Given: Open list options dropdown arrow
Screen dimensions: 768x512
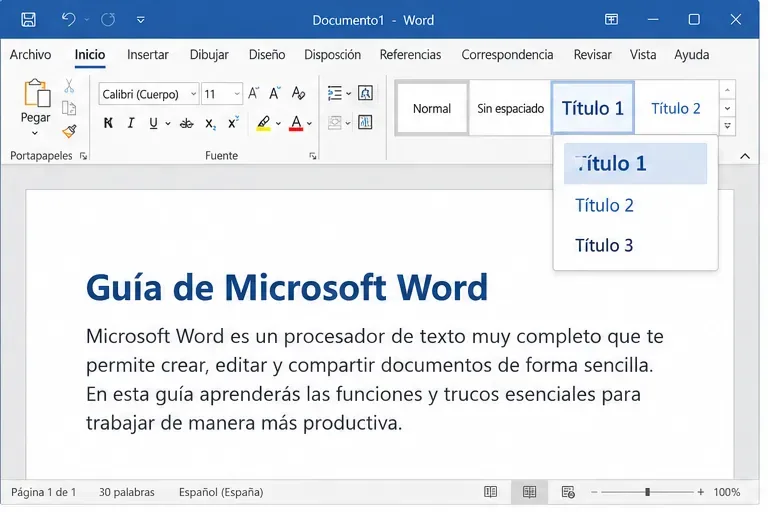Looking at the screenshot, I should coord(348,94).
